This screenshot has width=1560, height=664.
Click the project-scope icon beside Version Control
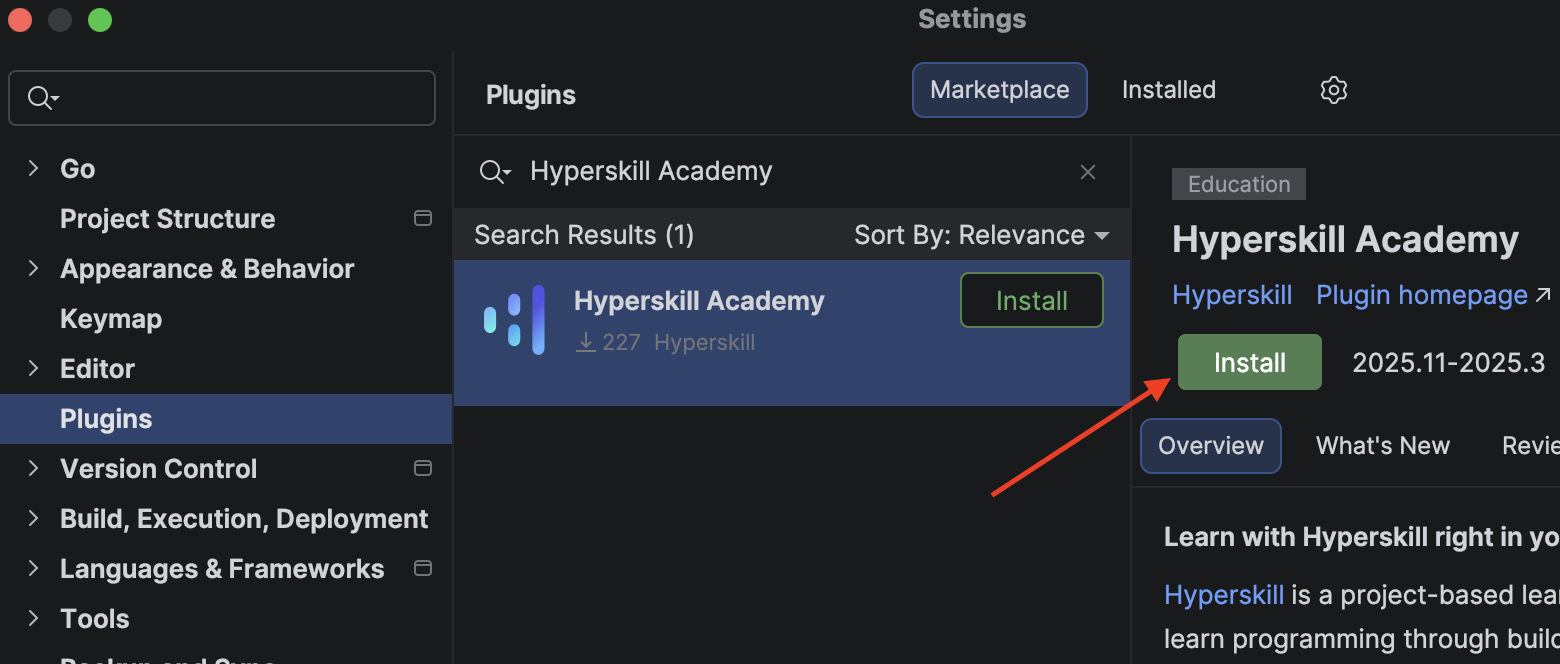[422, 468]
